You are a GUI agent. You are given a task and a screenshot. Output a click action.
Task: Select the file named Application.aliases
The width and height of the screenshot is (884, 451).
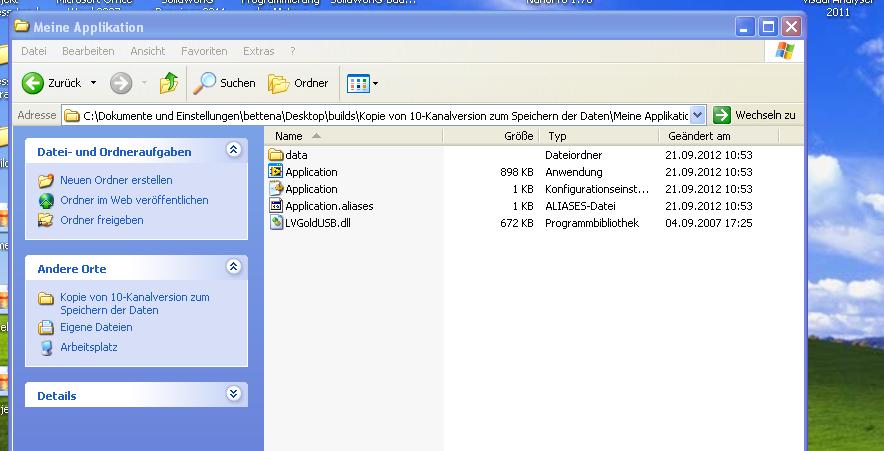pyautogui.click(x=329, y=206)
